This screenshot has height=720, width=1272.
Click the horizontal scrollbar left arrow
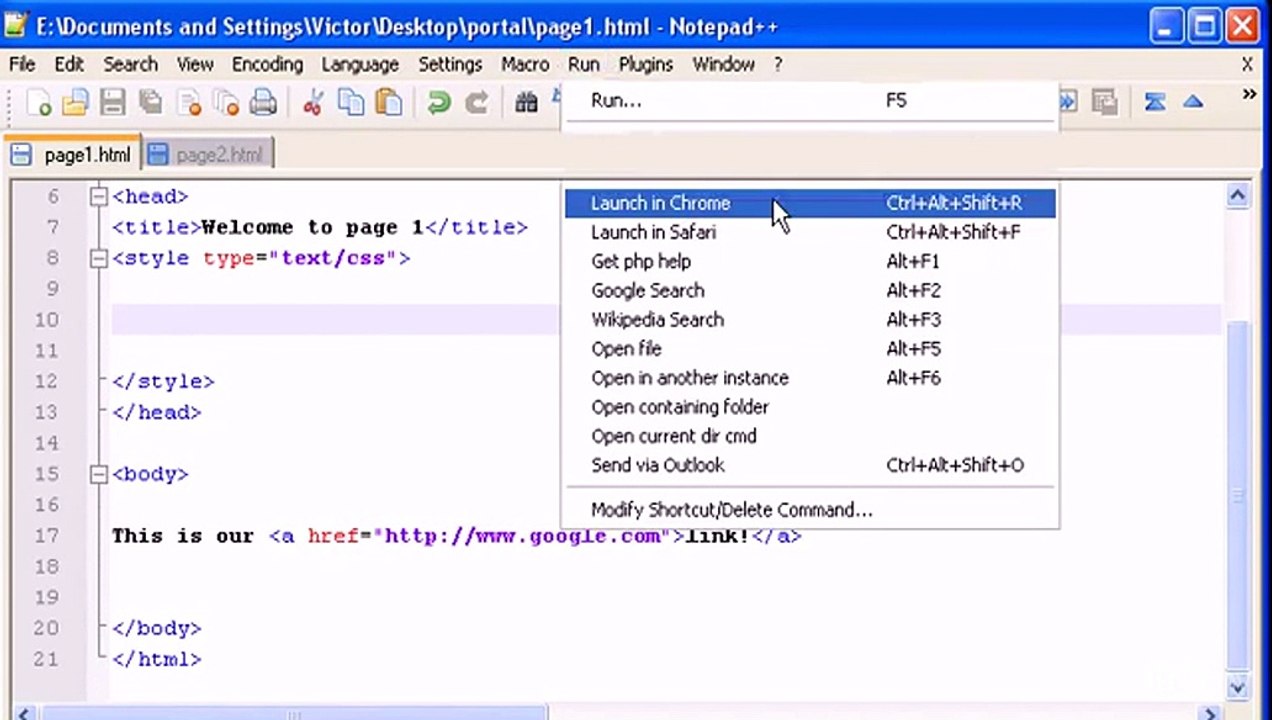tap(22, 714)
